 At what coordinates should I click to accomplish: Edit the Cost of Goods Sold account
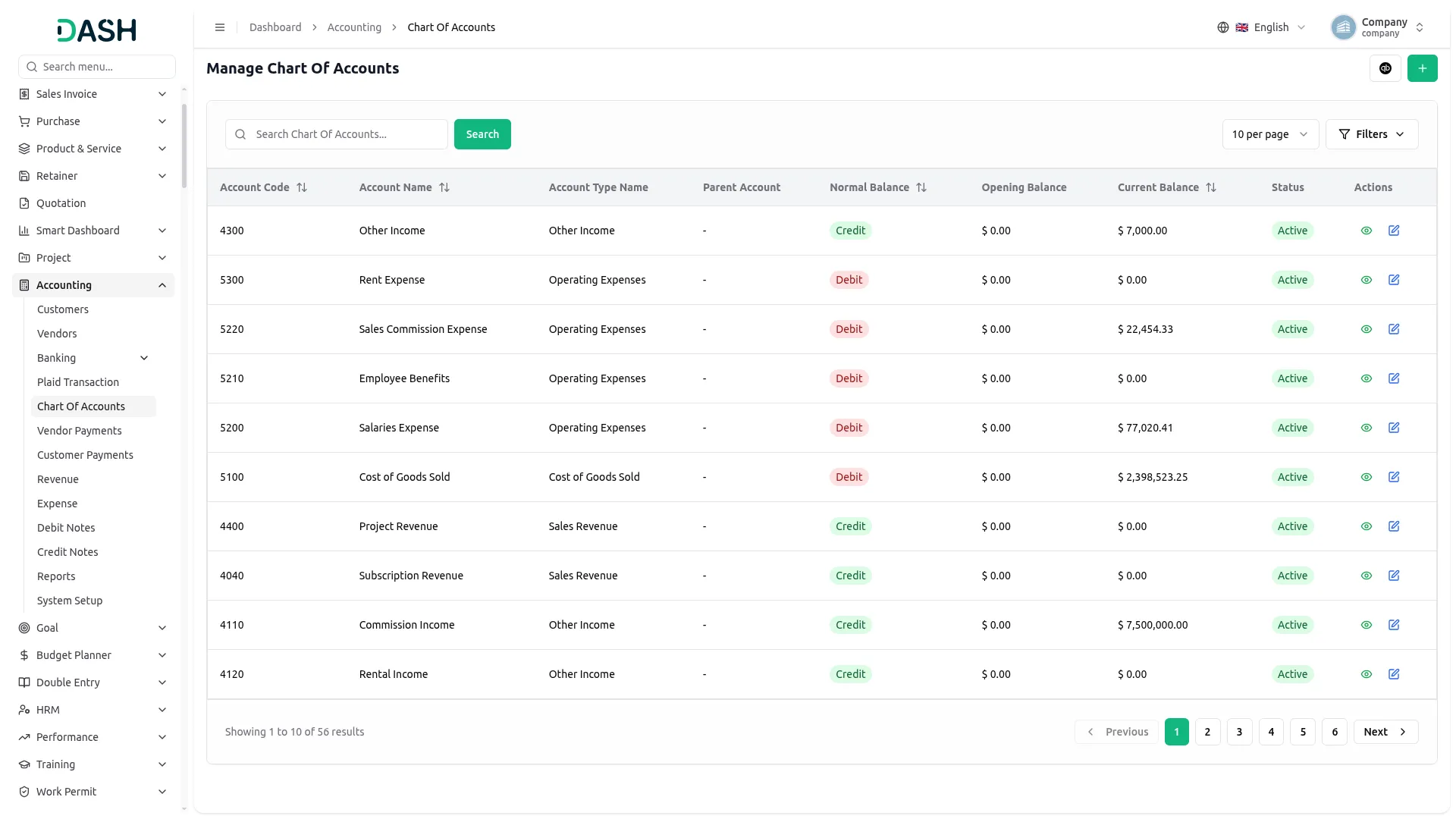click(1394, 477)
